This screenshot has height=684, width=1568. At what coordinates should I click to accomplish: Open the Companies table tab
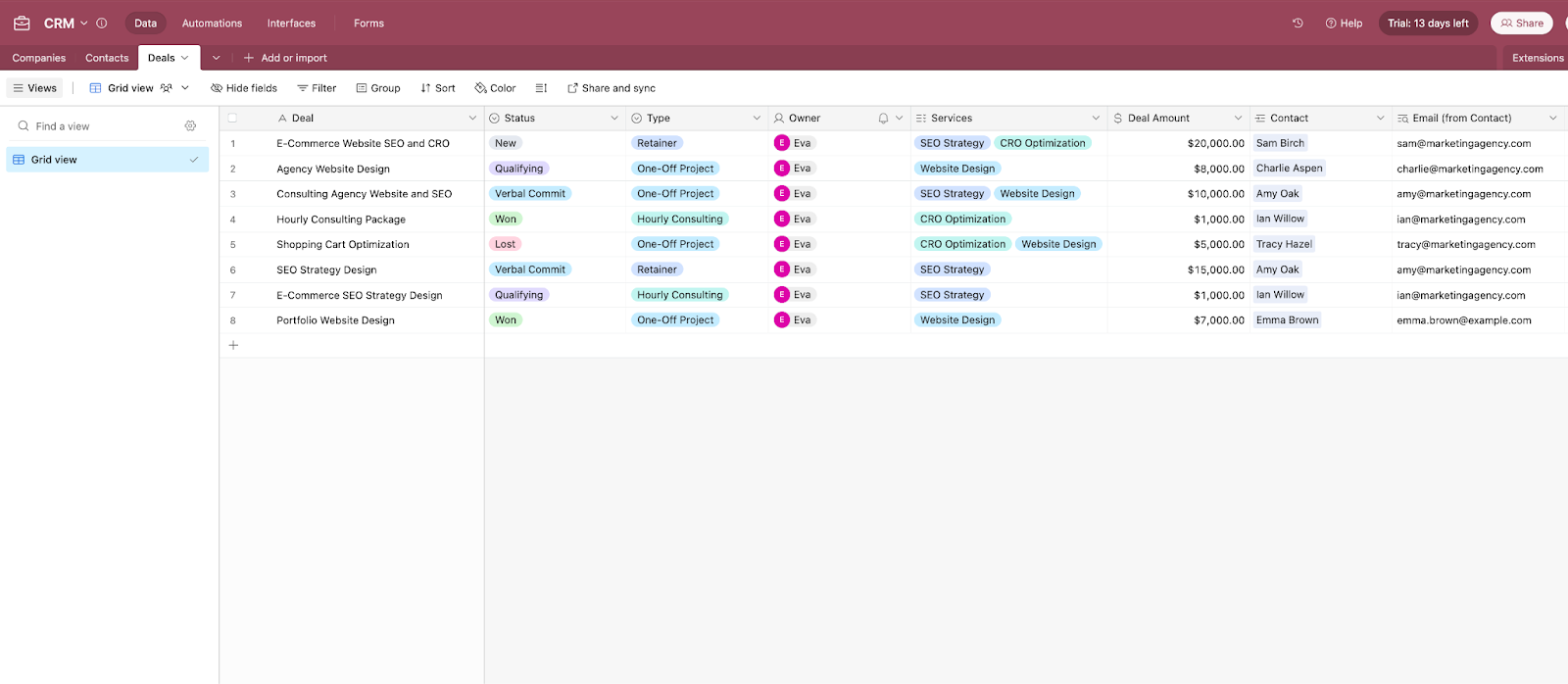point(39,58)
